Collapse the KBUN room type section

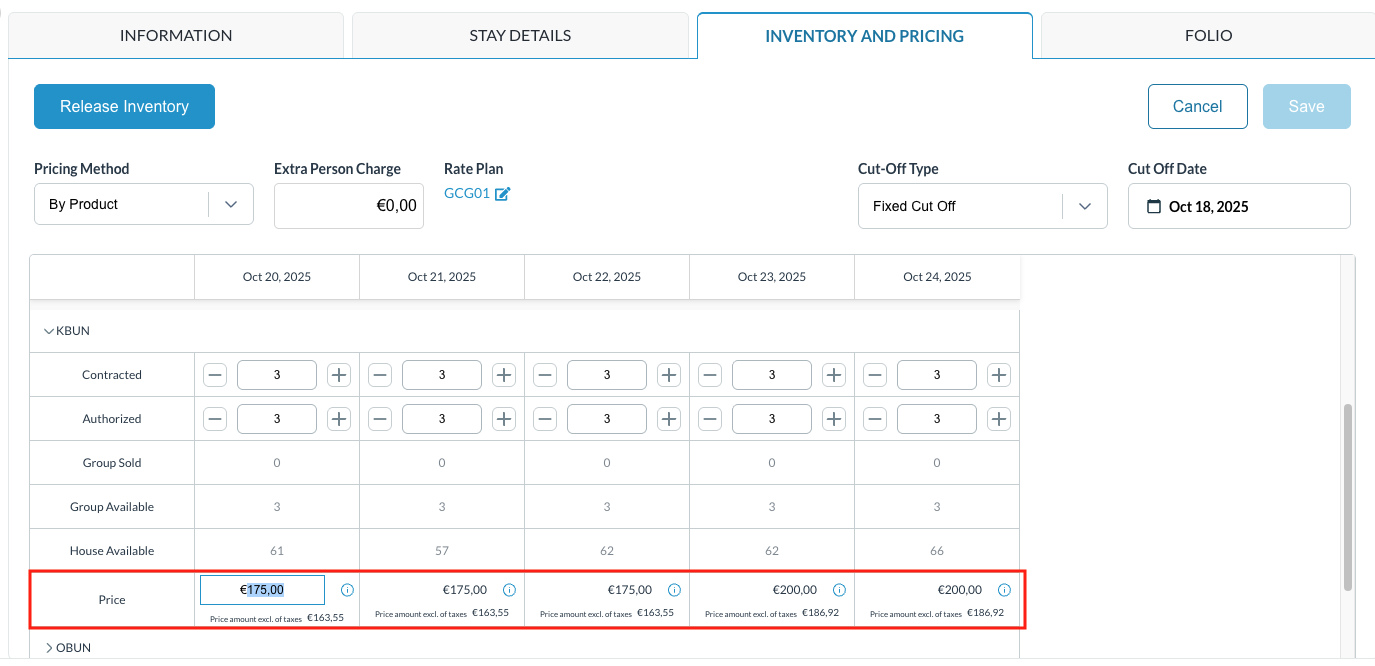[x=49, y=331]
